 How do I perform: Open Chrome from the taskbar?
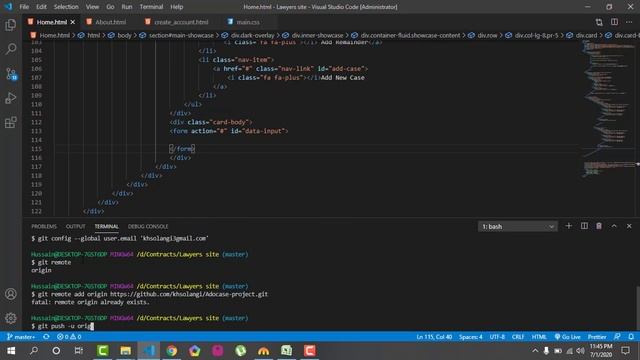[171, 351]
